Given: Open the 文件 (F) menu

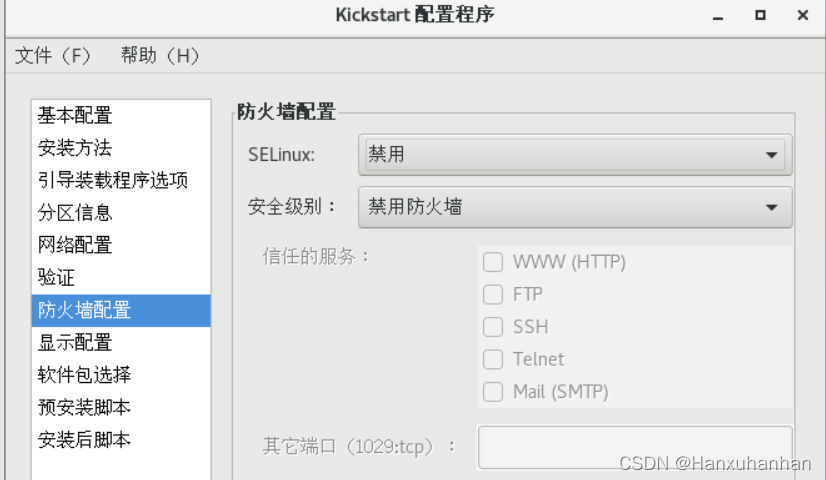Looking at the screenshot, I should (x=53, y=56).
